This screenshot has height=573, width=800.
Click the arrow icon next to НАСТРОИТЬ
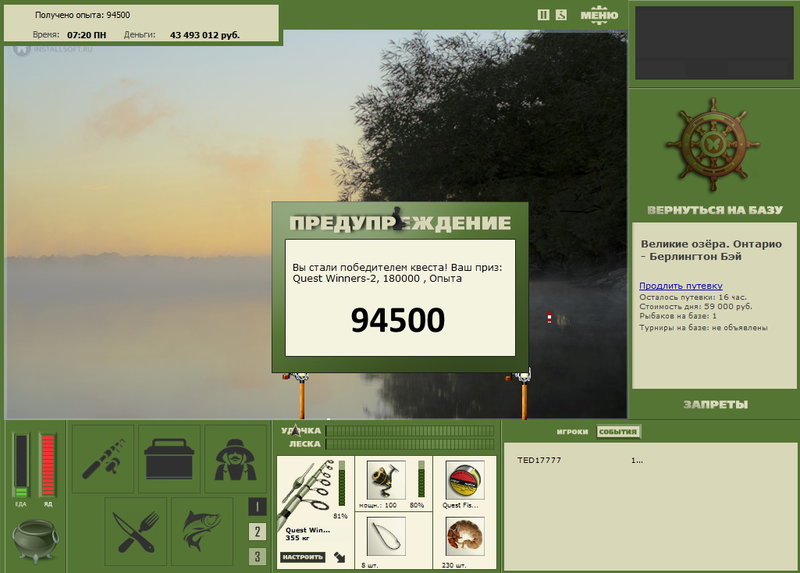pos(340,557)
